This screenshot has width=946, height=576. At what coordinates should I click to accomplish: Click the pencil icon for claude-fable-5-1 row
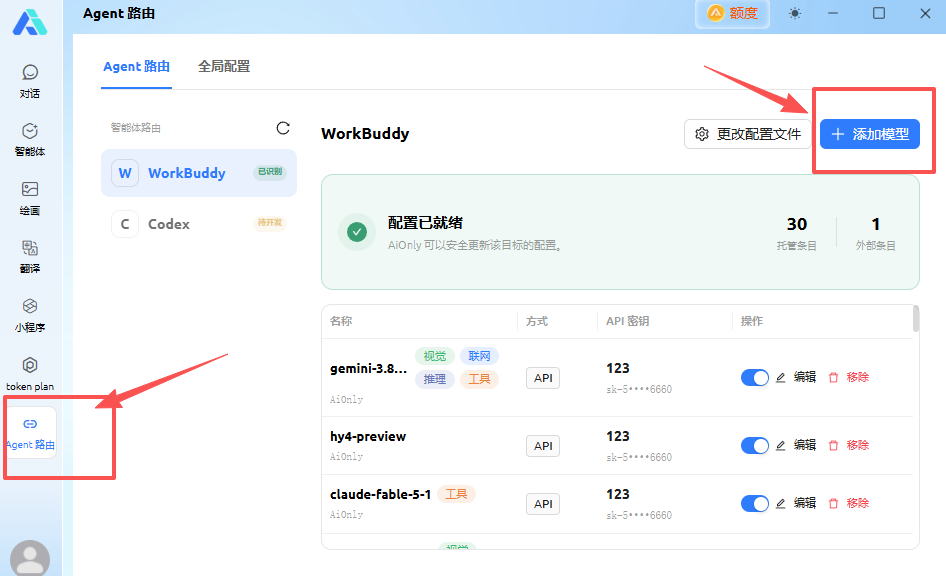tap(781, 504)
